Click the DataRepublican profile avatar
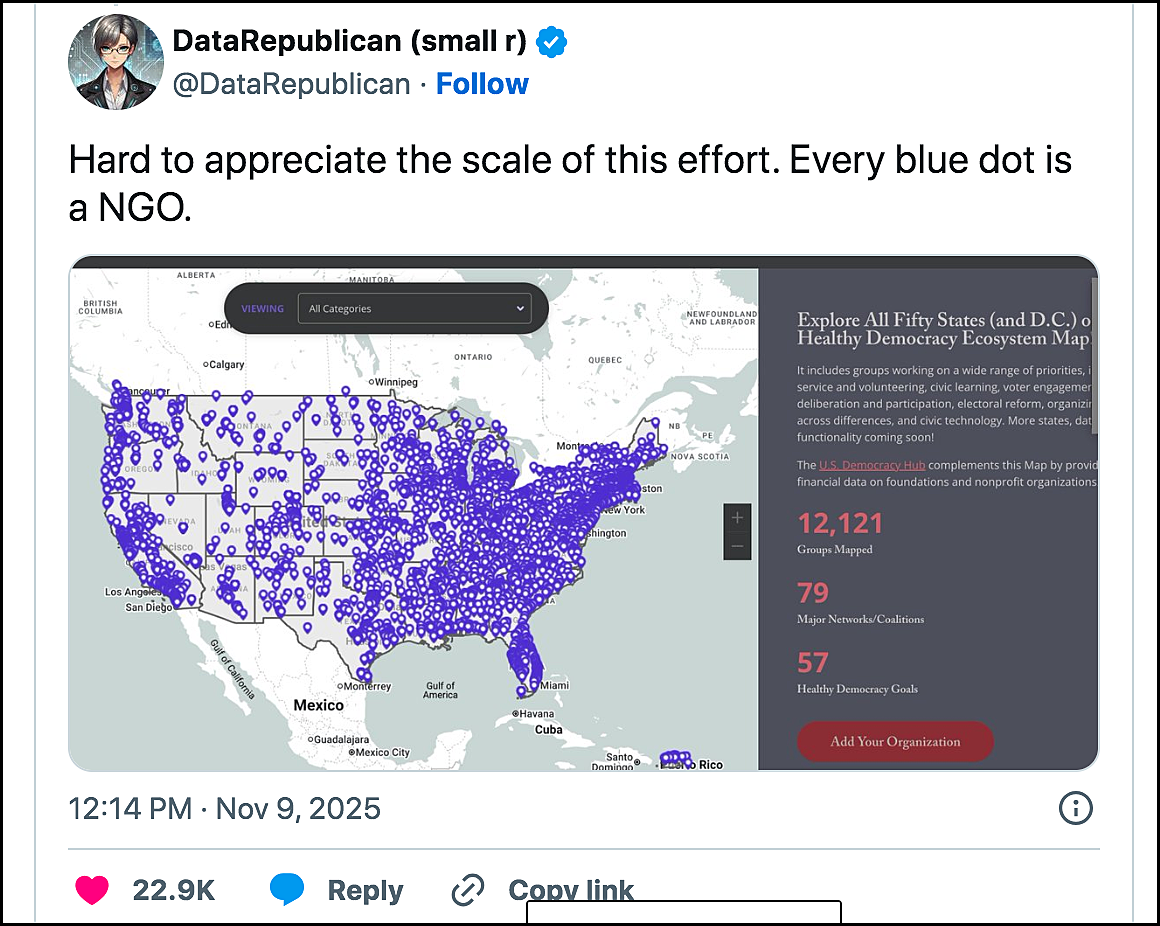Viewport: 1160px width, 926px height. [115, 61]
